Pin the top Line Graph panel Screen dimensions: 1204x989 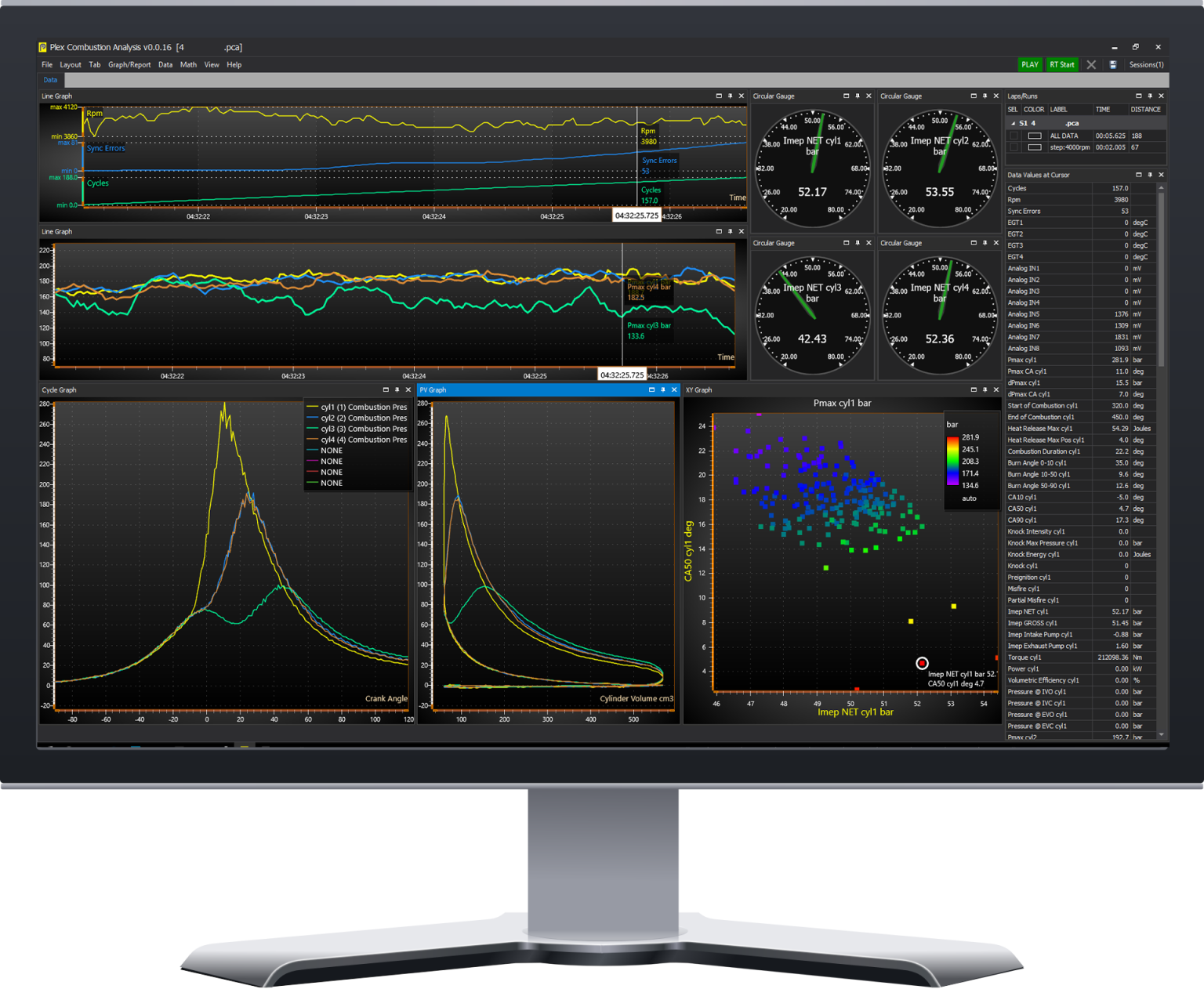pyautogui.click(x=730, y=96)
